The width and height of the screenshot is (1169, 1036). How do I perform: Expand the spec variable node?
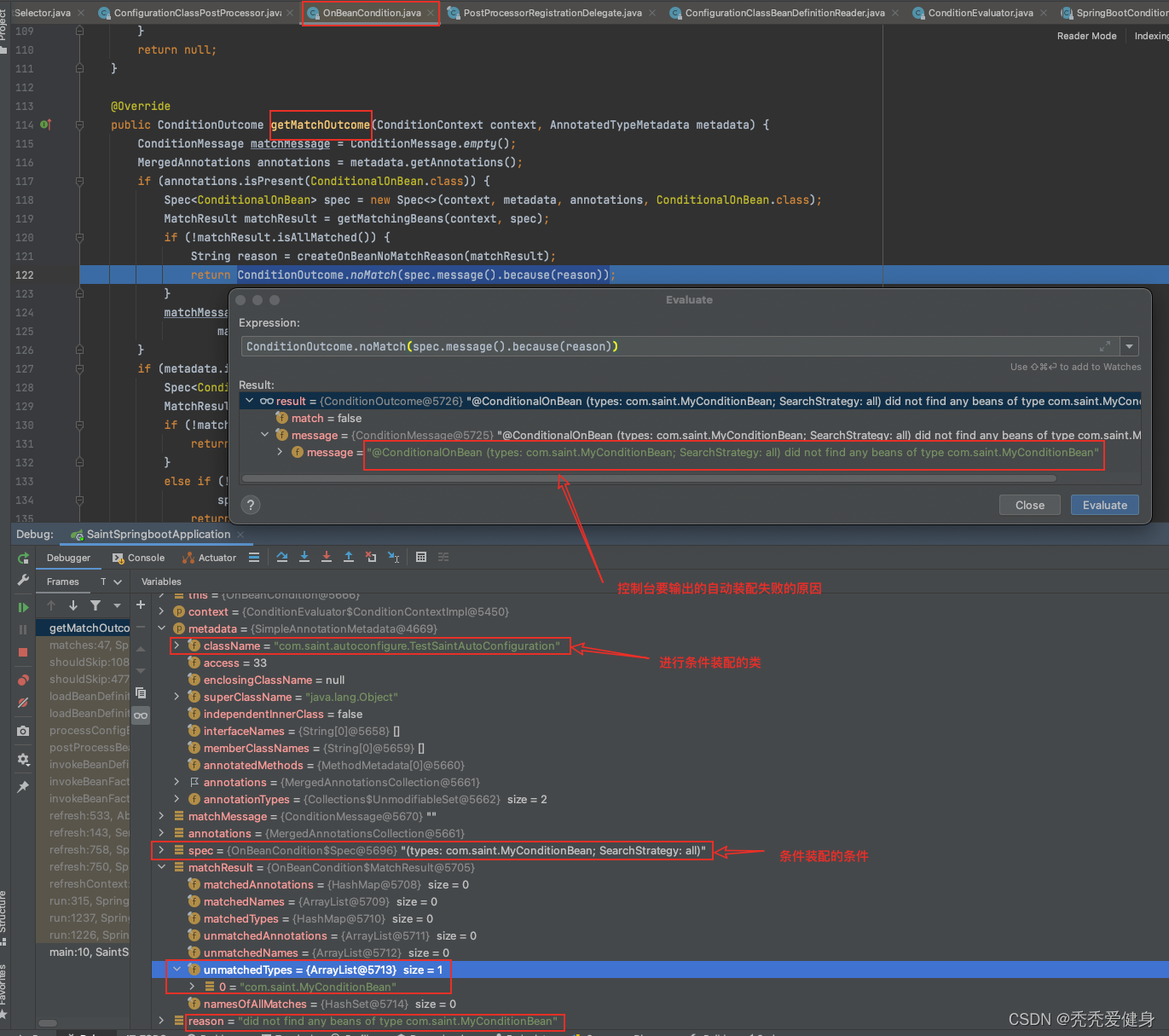click(x=161, y=850)
